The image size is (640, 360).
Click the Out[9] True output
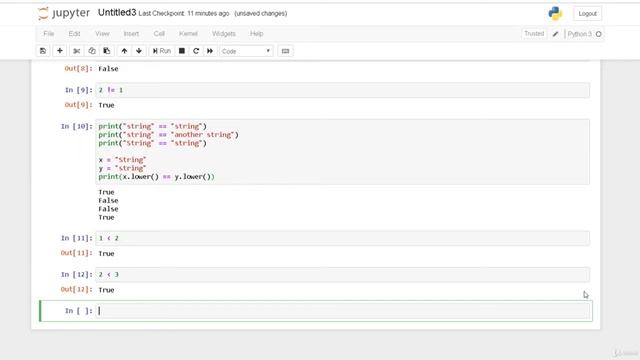point(106,105)
